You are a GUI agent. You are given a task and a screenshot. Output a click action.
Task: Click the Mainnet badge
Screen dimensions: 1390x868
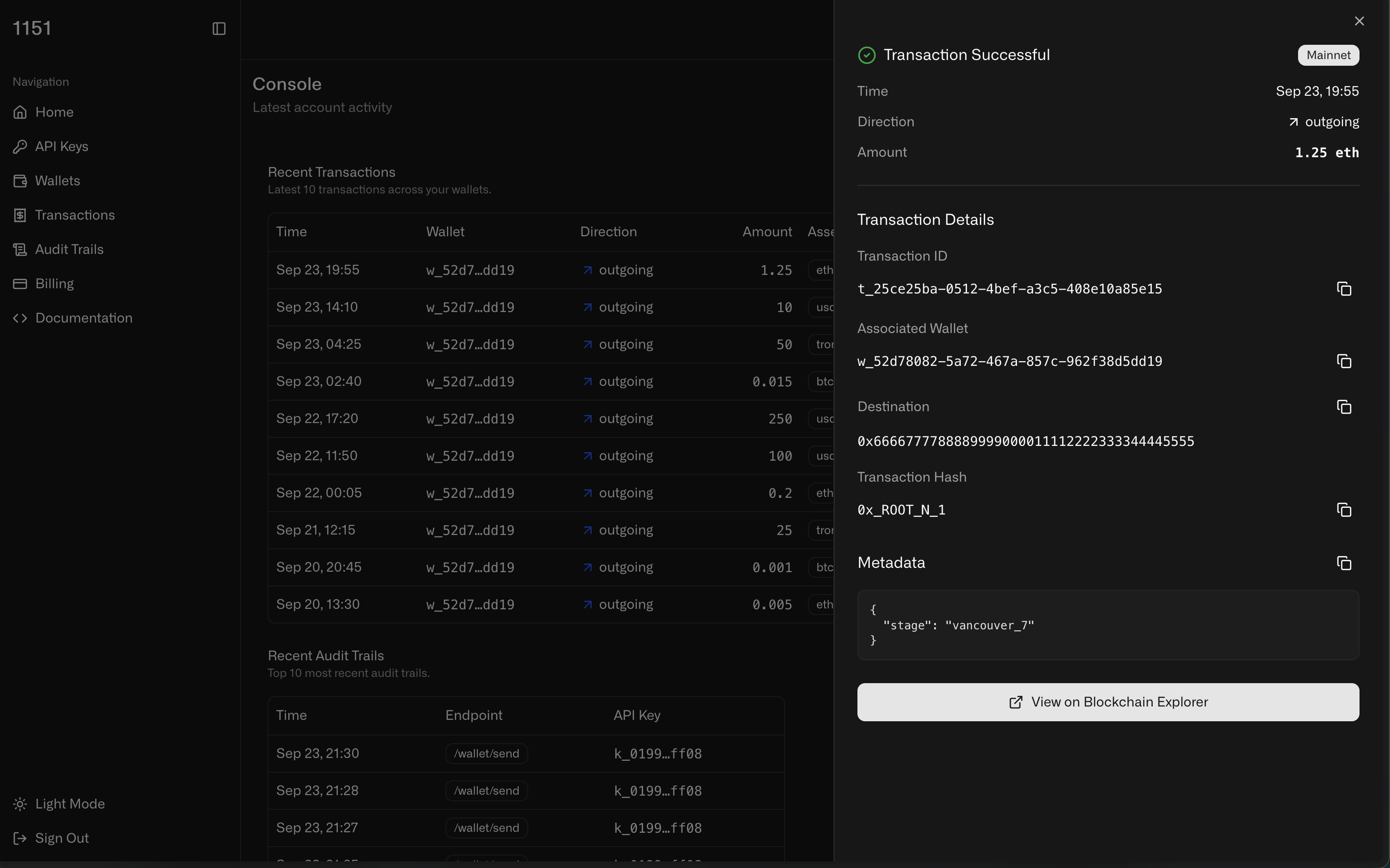pyautogui.click(x=1328, y=55)
